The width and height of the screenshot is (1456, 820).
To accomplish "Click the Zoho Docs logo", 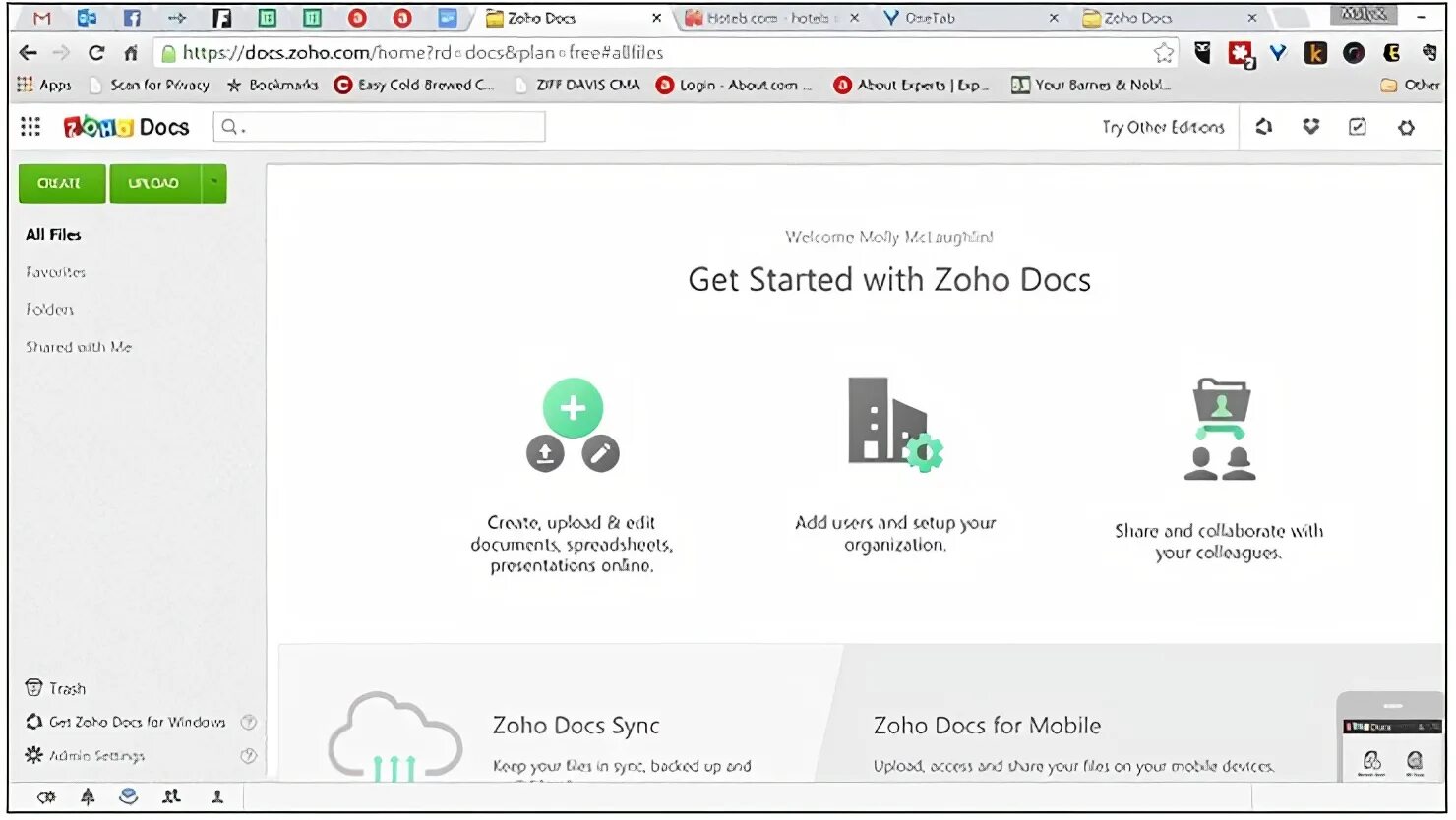I will pyautogui.click(x=126, y=127).
